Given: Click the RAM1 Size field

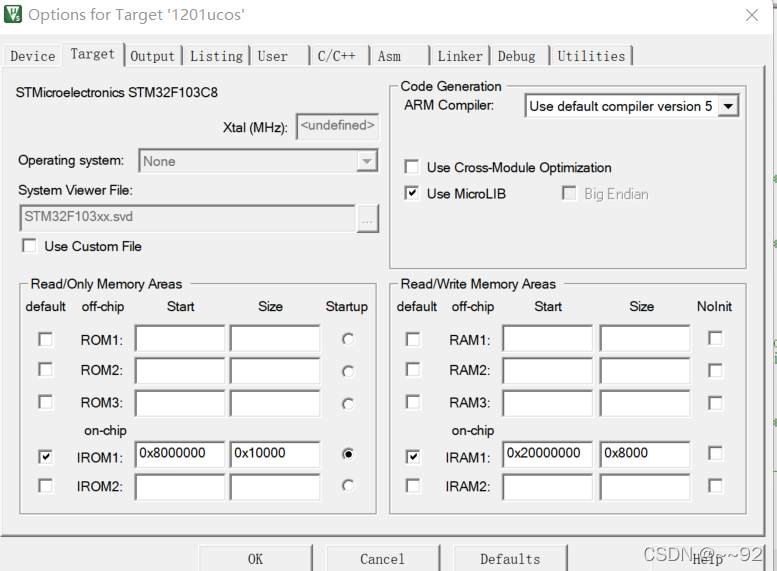Looking at the screenshot, I should [645, 339].
